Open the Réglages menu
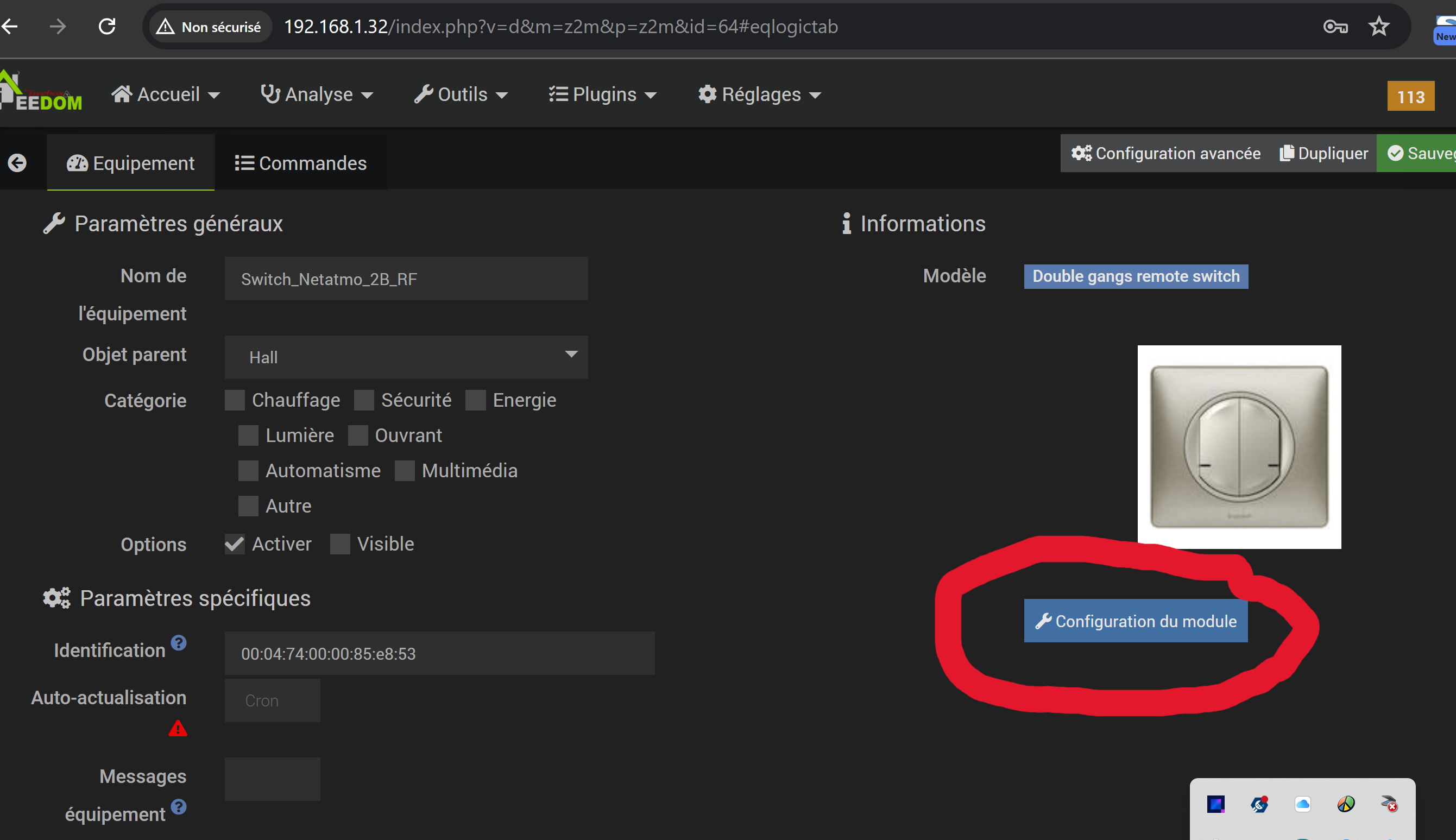1456x840 pixels. tap(760, 94)
